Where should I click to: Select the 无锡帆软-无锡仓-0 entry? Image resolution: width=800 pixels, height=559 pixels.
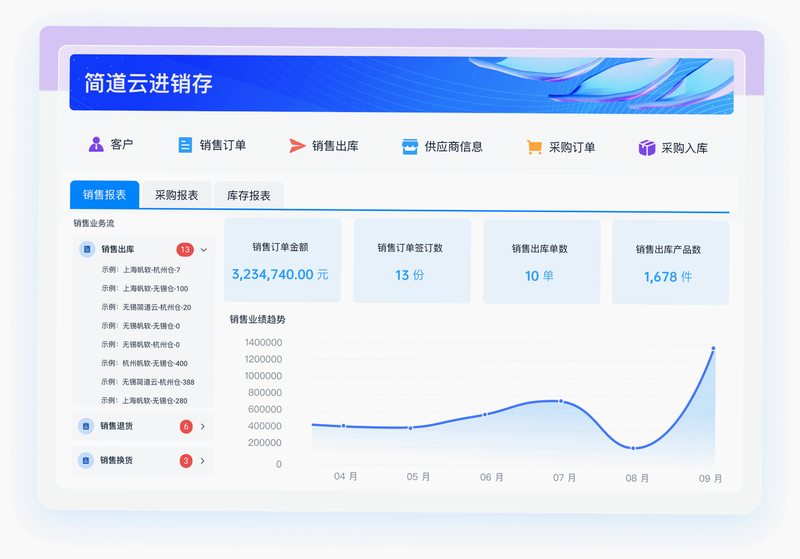pos(141,326)
